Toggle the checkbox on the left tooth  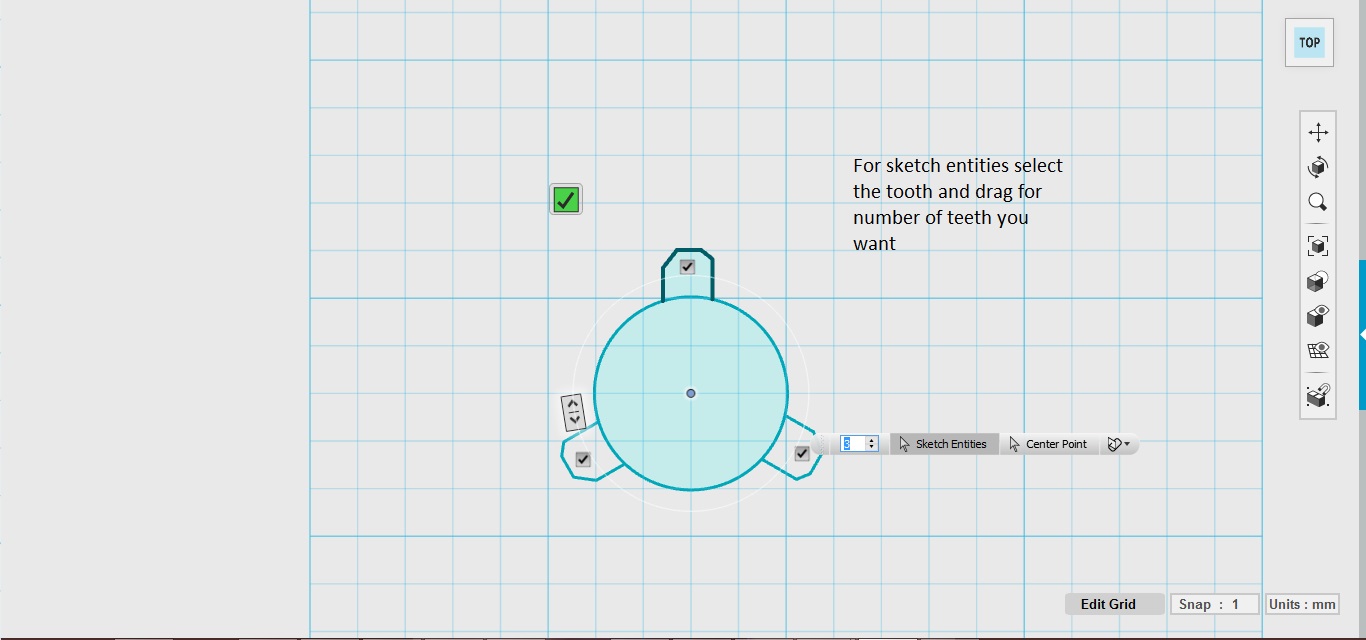tap(582, 459)
